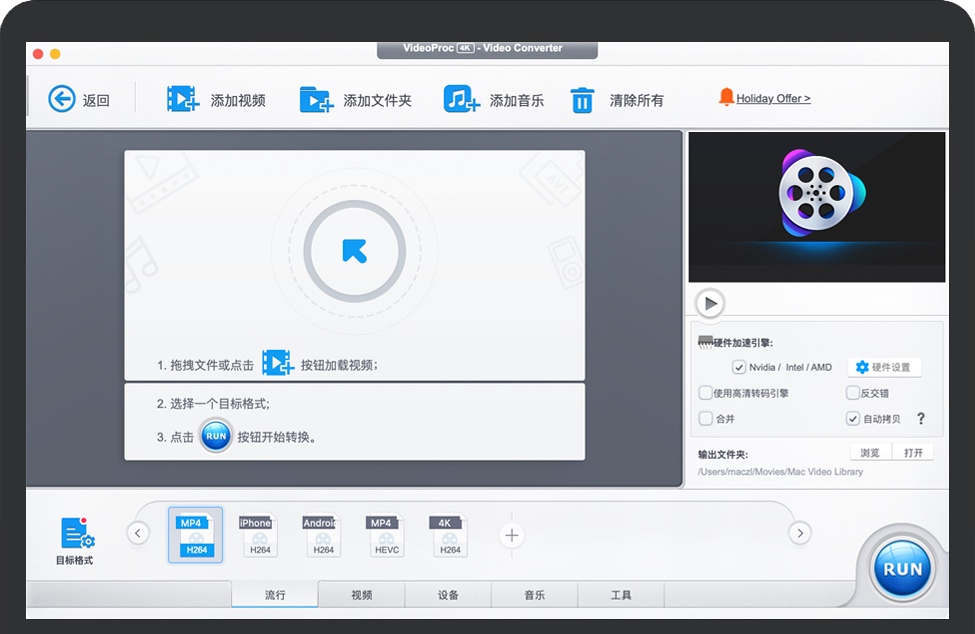
Task: Click the question mark help icon
Action: (921, 419)
